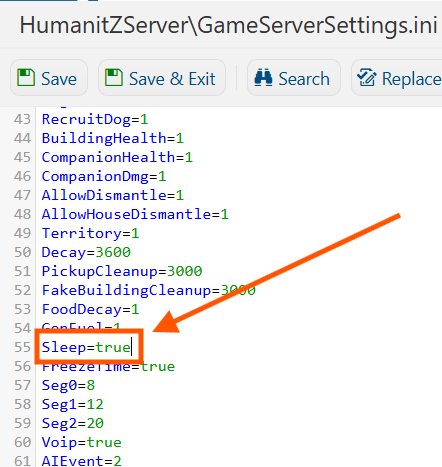Viewport: 442px width, 467px height.
Task: Open the Search tool
Action: tap(294, 78)
